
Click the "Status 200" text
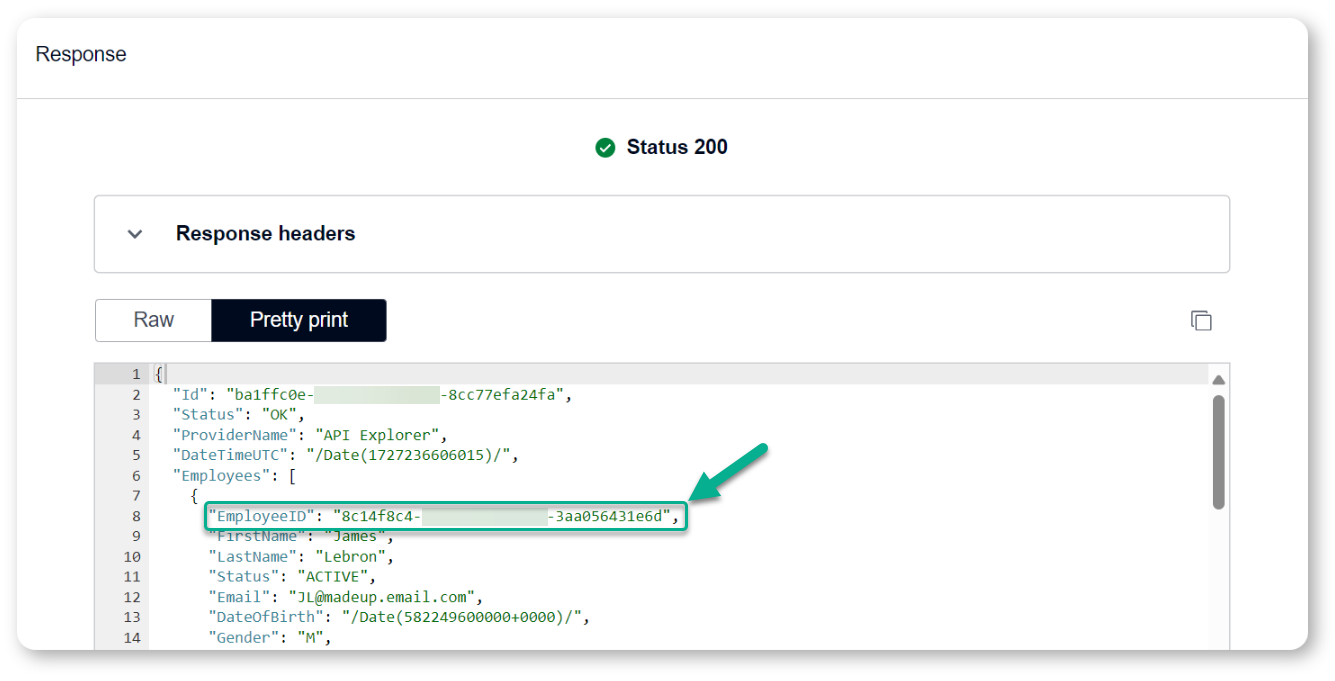(x=677, y=147)
